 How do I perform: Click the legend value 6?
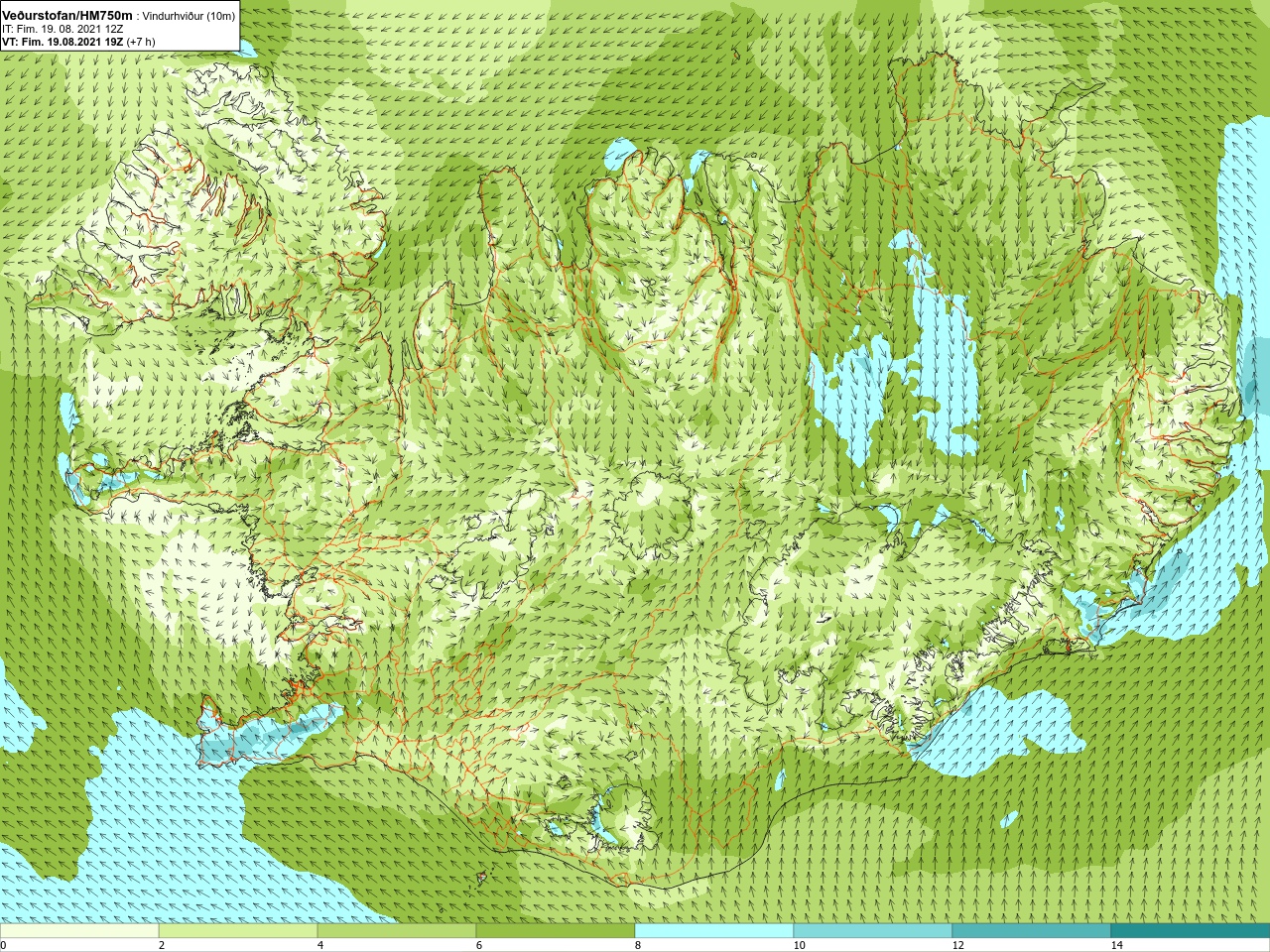[x=478, y=945]
